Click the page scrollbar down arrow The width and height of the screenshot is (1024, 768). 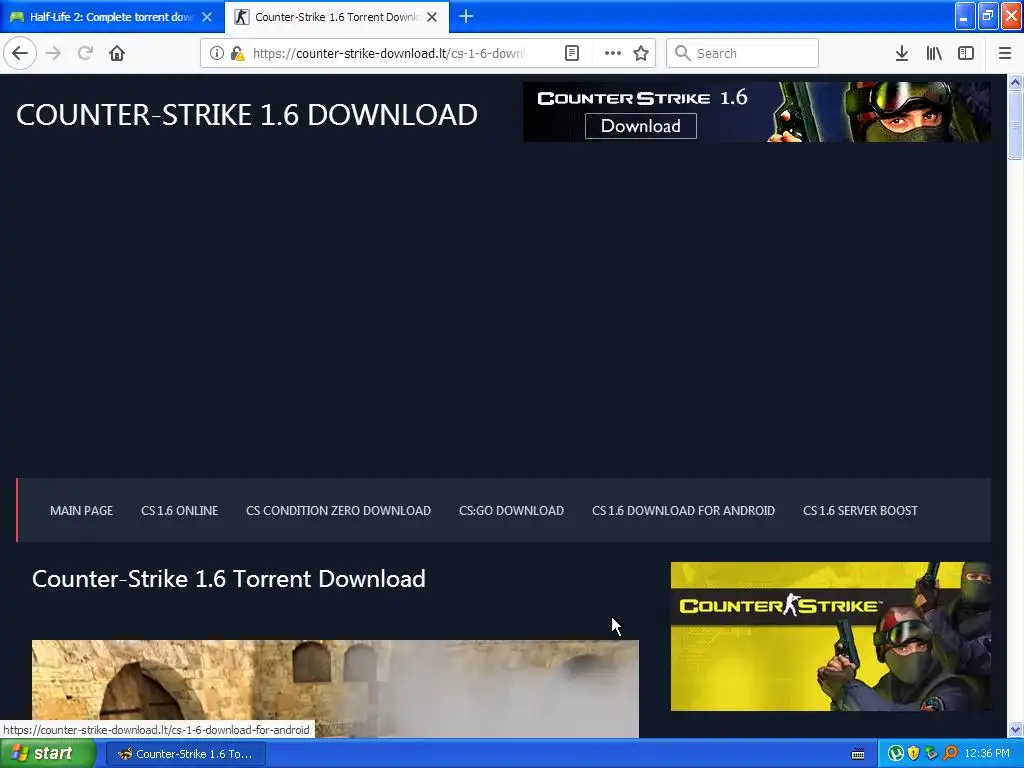point(1015,729)
